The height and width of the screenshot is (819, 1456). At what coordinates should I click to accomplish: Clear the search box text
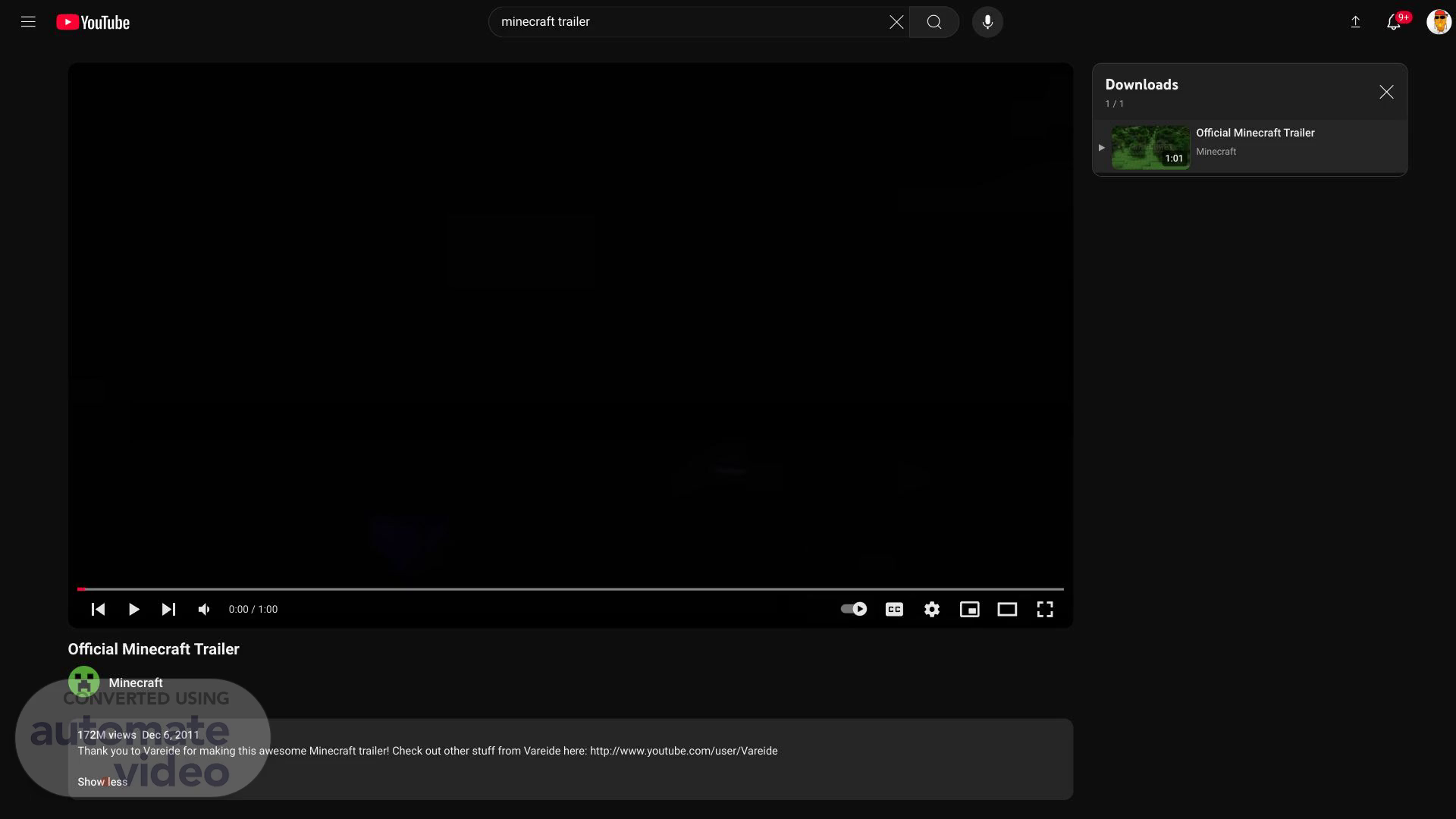point(896,22)
